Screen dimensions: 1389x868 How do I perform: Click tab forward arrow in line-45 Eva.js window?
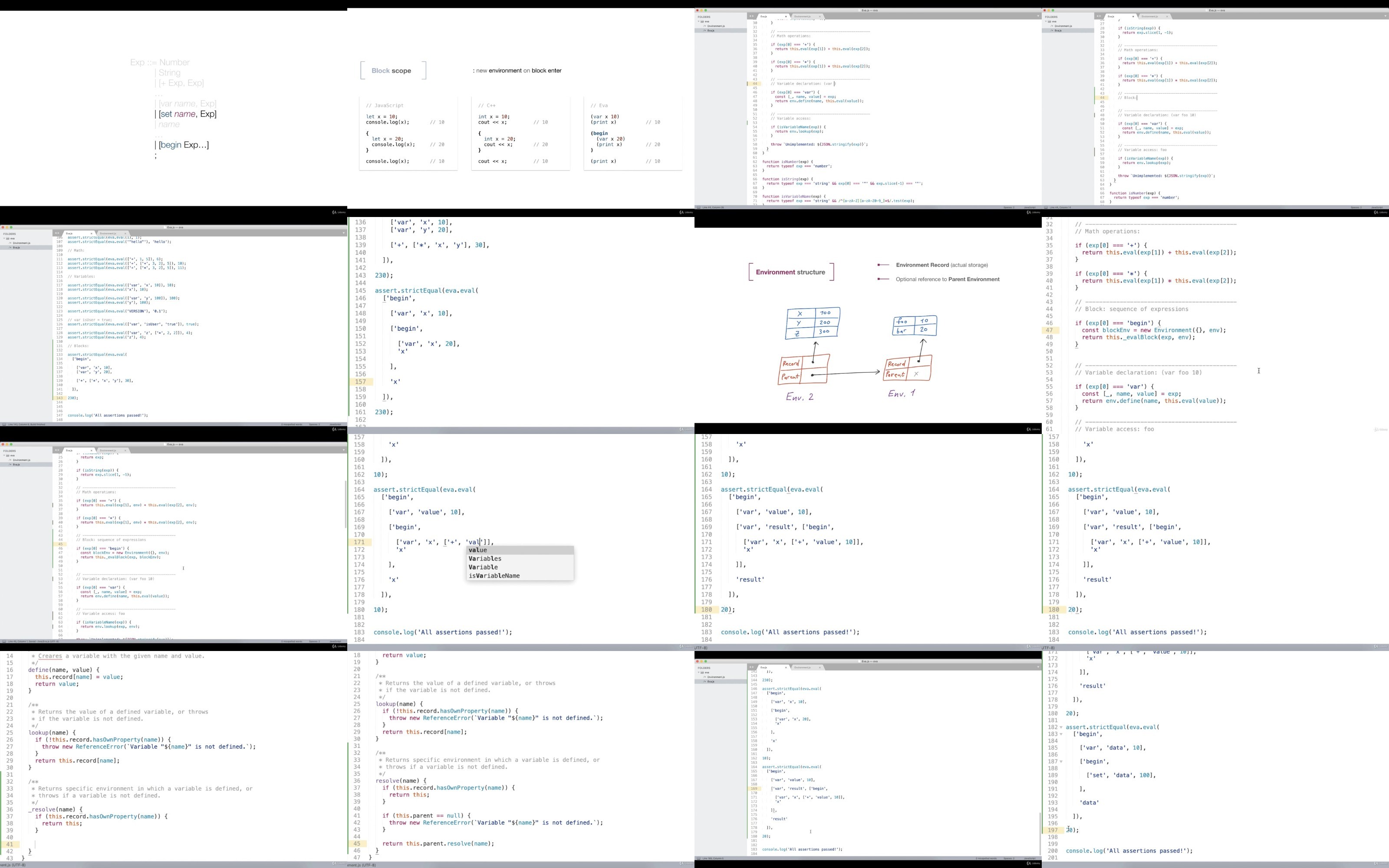(59, 450)
